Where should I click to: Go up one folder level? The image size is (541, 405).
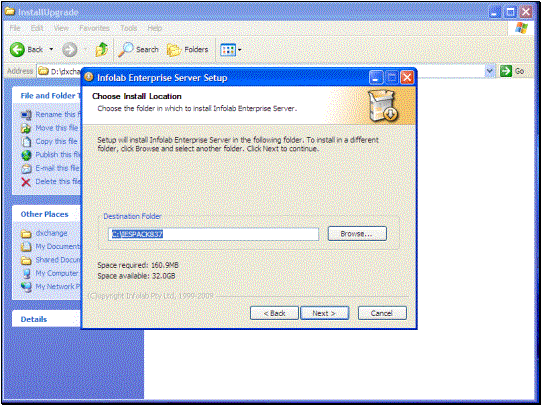point(101,50)
